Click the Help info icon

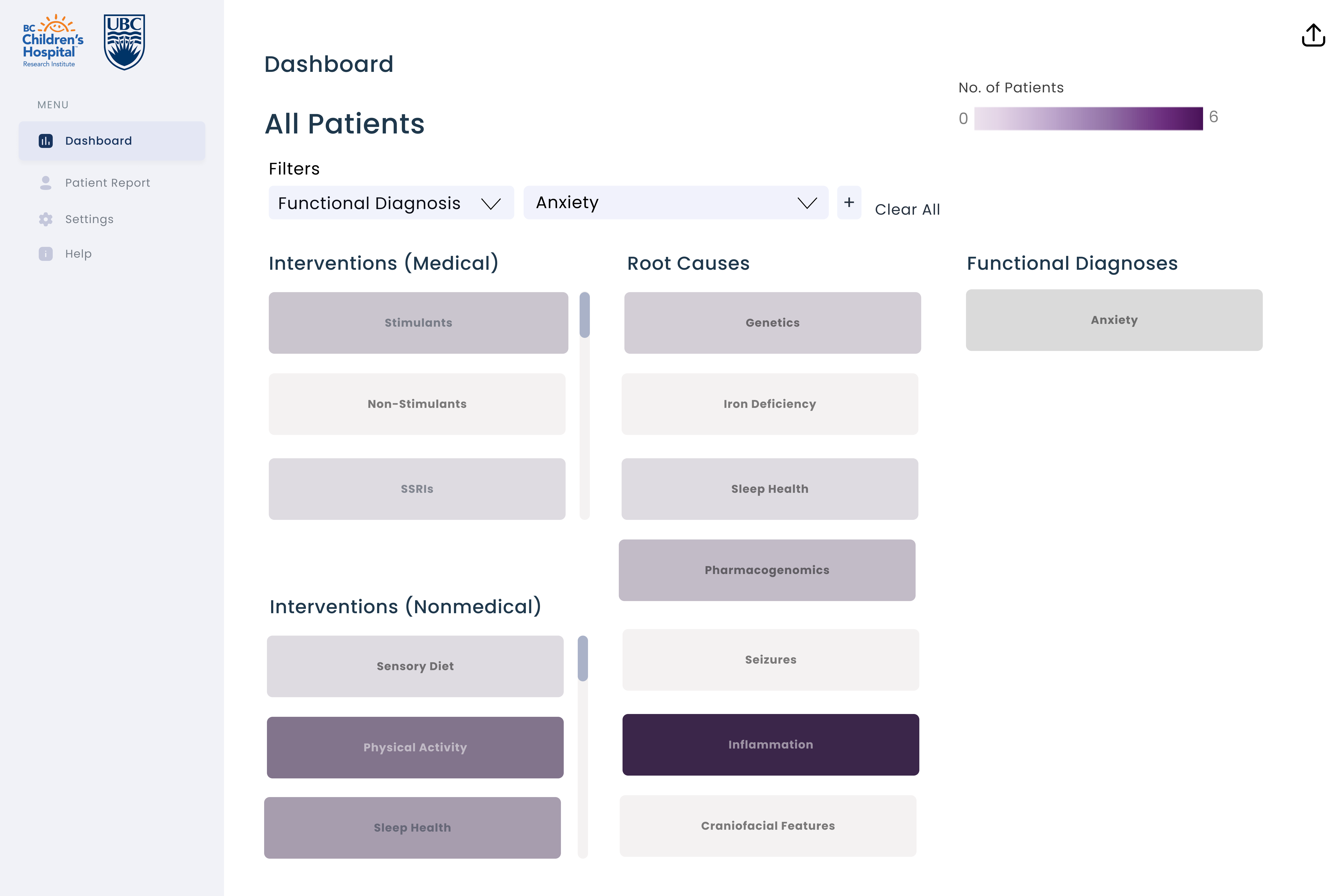point(46,254)
